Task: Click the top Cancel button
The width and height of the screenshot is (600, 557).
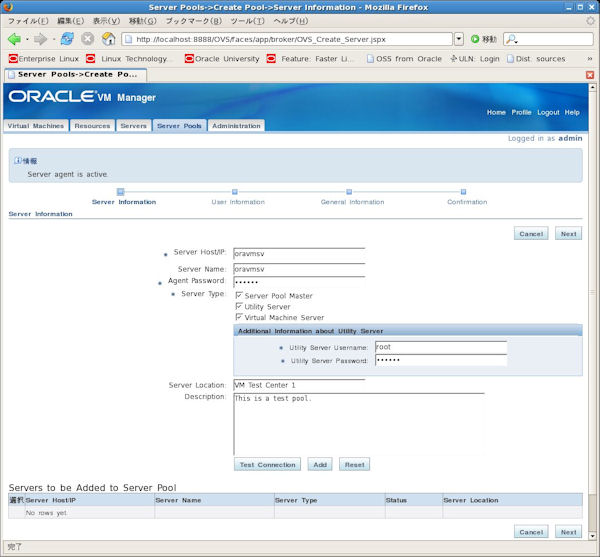Action: tap(531, 233)
